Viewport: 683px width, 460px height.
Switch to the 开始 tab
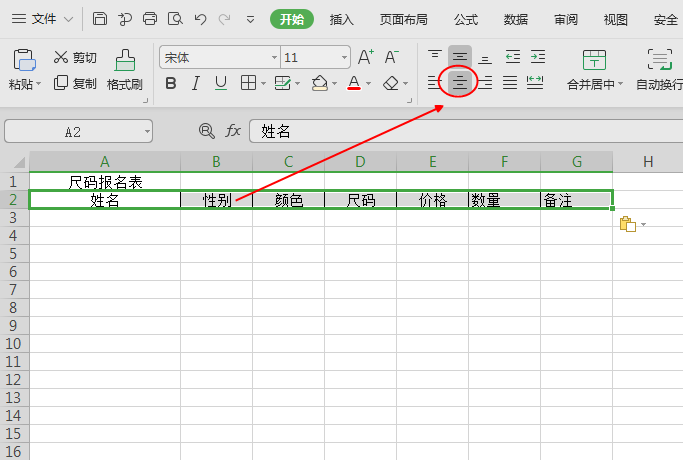coord(292,19)
